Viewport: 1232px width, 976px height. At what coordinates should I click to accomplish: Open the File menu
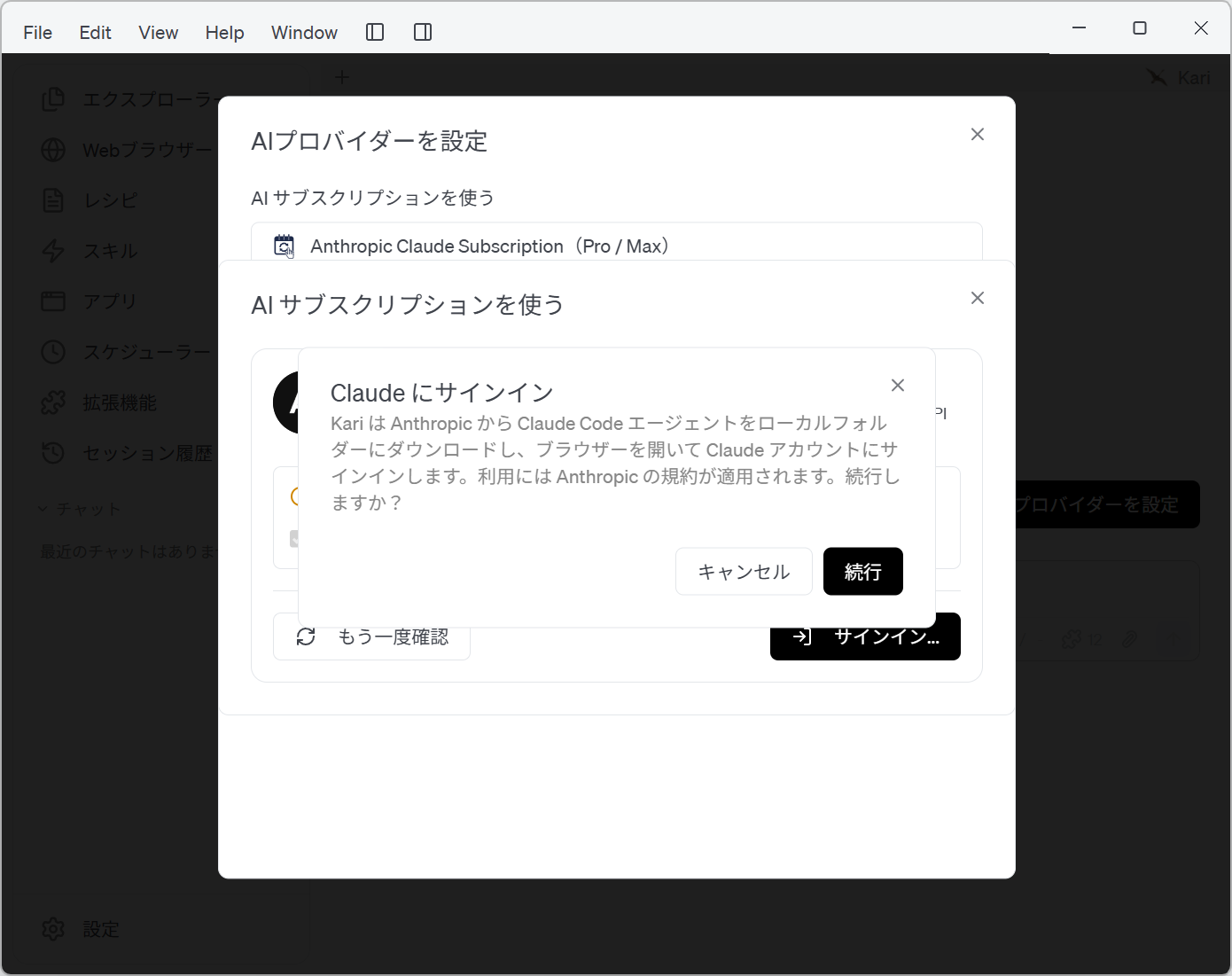click(x=38, y=32)
